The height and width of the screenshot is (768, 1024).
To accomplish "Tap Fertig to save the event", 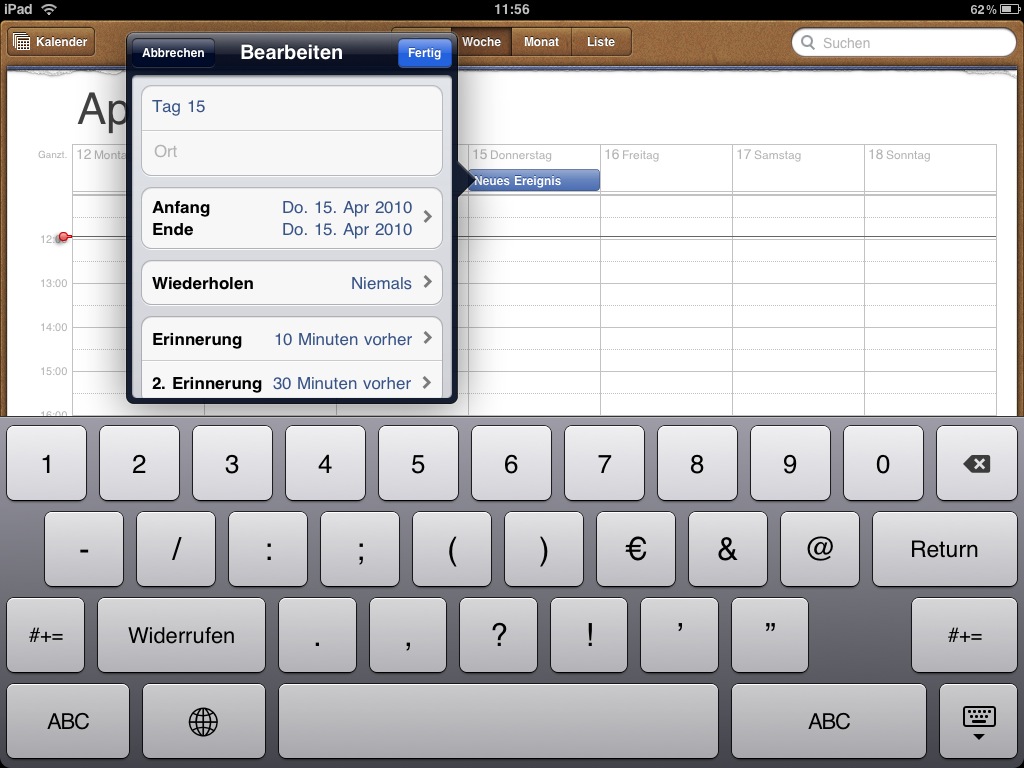I will (x=424, y=53).
